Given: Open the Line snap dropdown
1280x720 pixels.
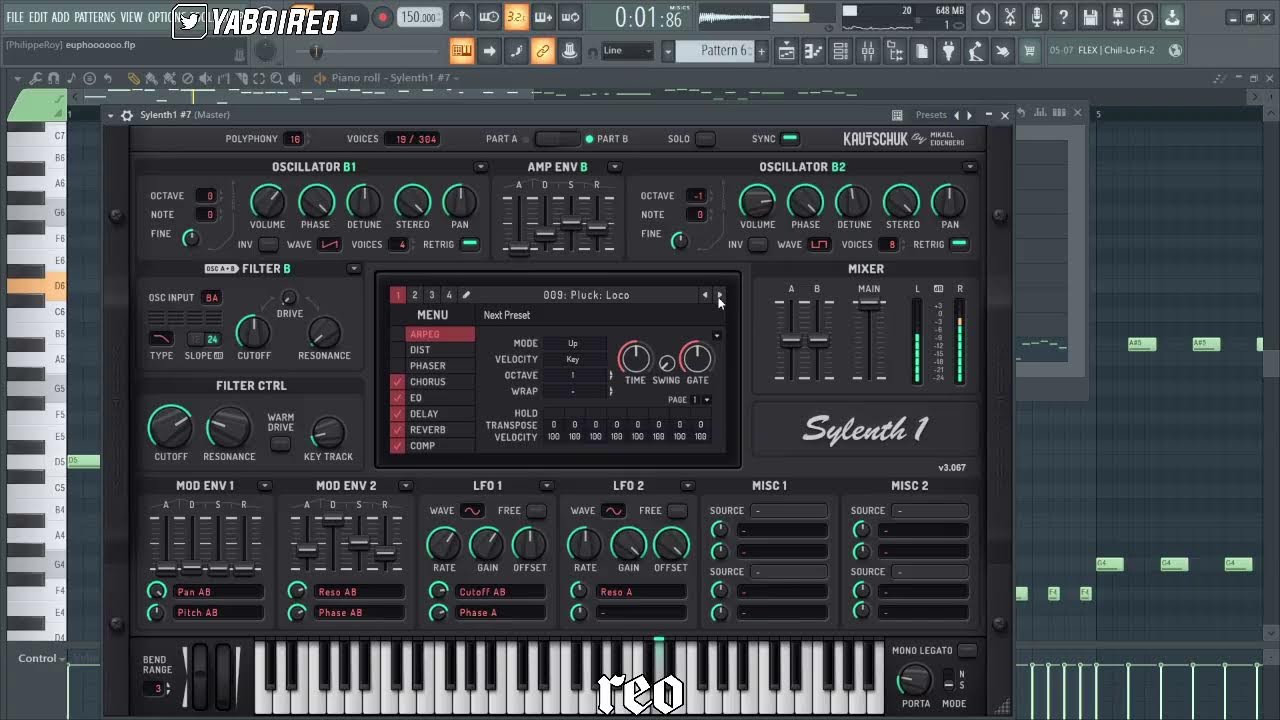Looking at the screenshot, I should pyautogui.click(x=627, y=51).
